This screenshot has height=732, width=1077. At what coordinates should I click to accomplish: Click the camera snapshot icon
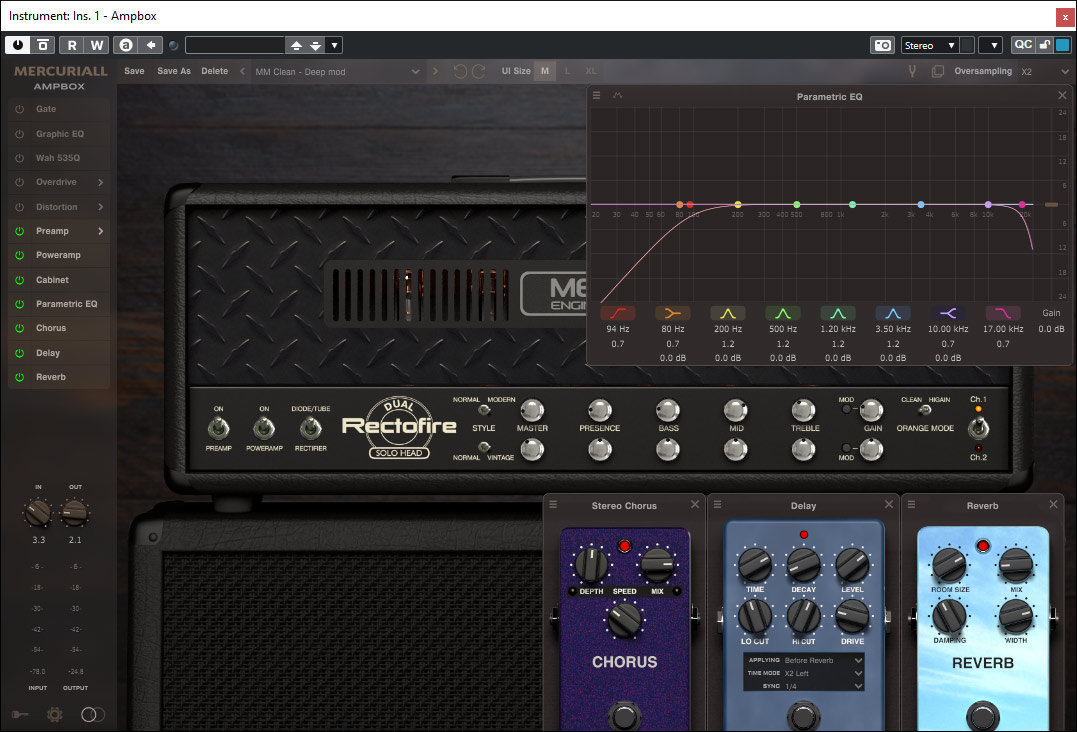[882, 45]
